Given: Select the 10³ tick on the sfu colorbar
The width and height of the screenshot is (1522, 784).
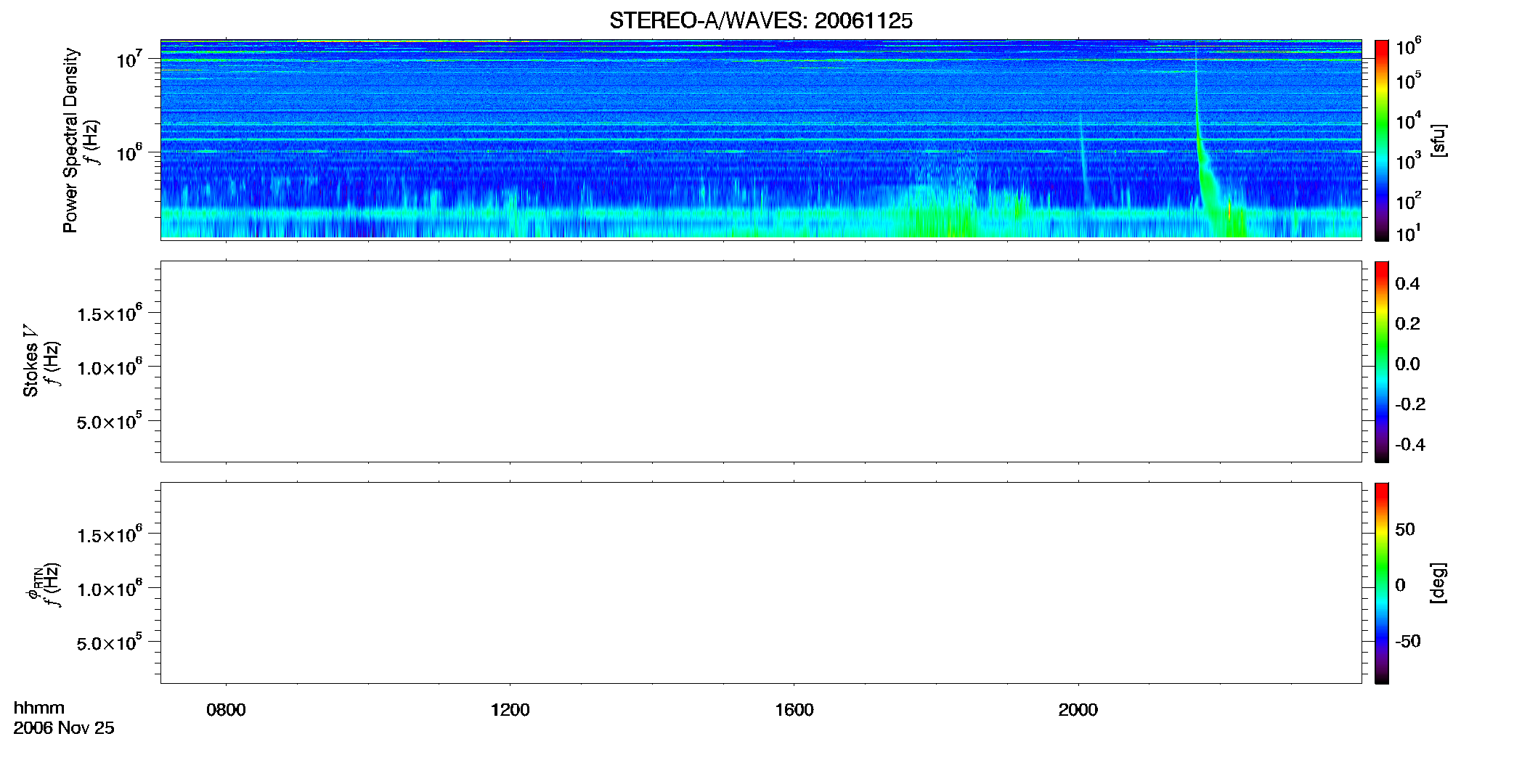Looking at the screenshot, I should [x=1408, y=161].
